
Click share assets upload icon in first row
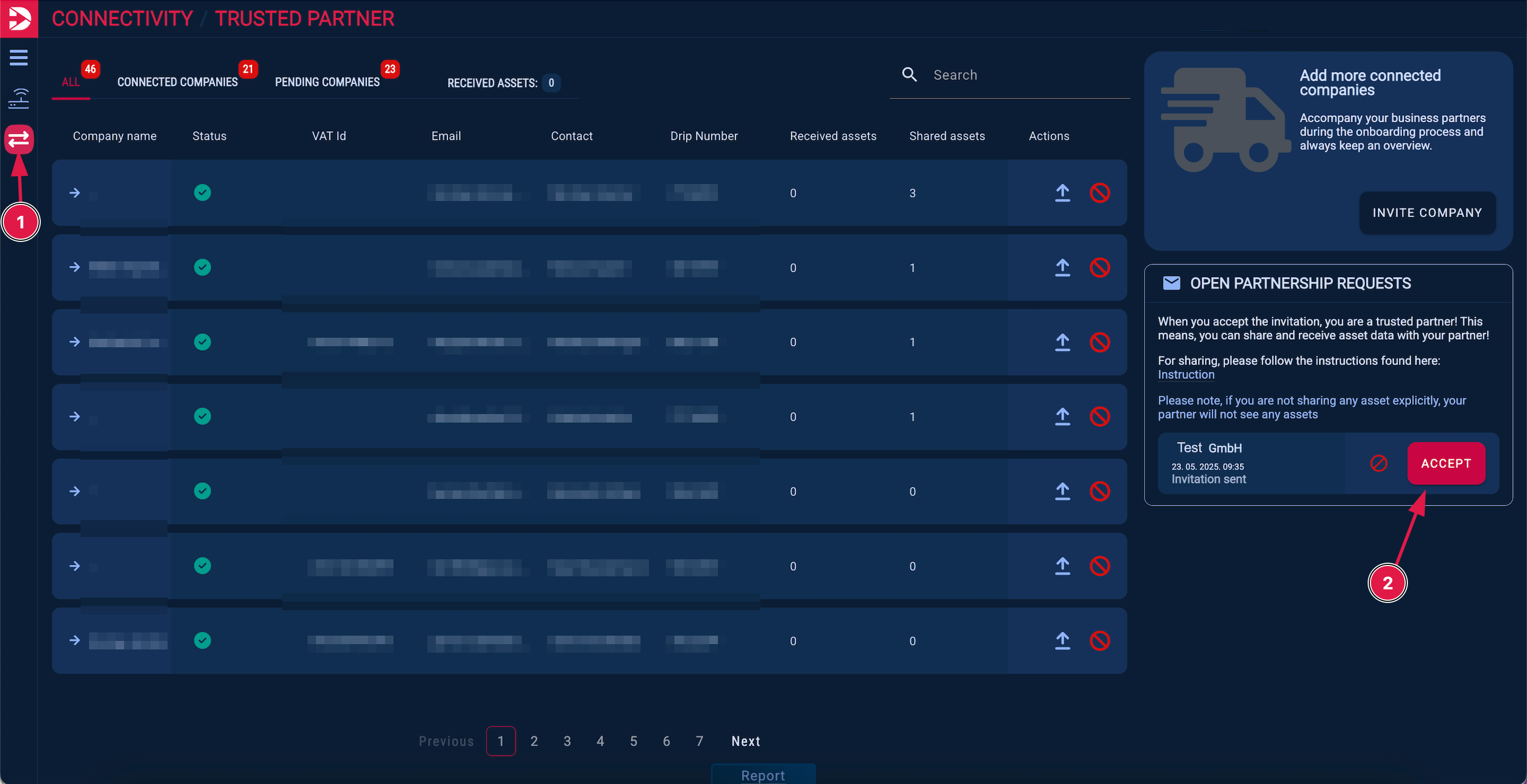[1062, 192]
